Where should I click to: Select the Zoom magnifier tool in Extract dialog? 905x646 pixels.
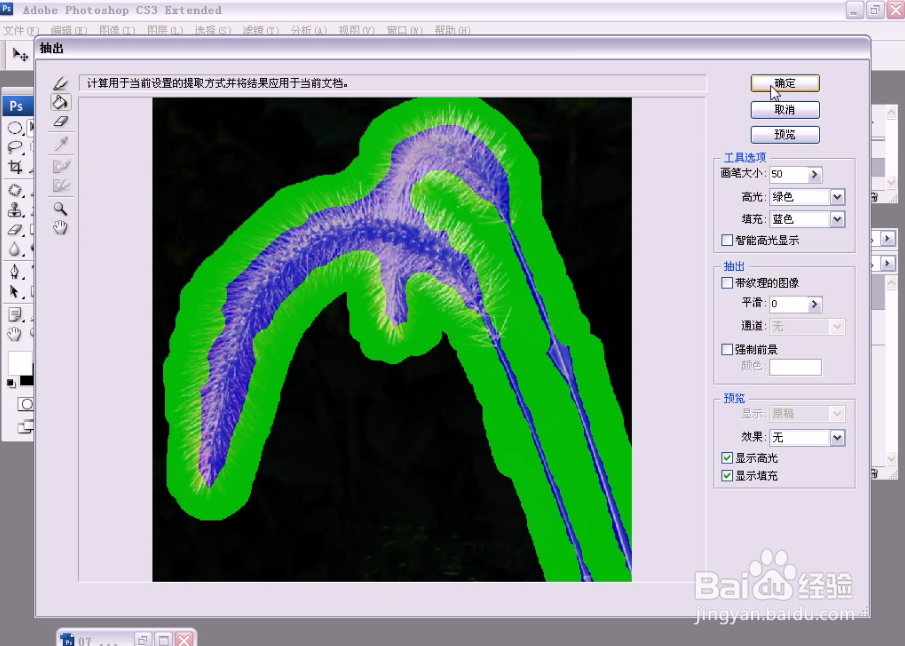click(x=61, y=208)
